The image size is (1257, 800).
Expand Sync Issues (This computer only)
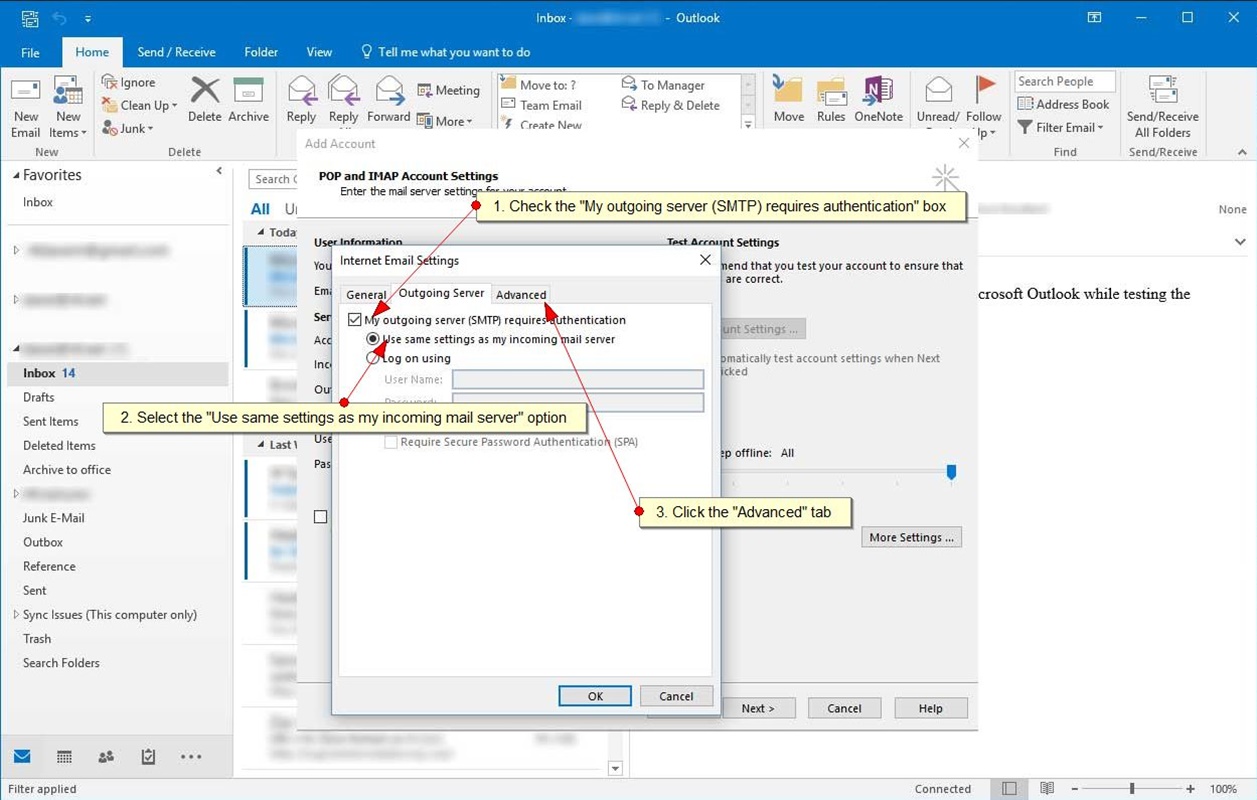tap(16, 615)
